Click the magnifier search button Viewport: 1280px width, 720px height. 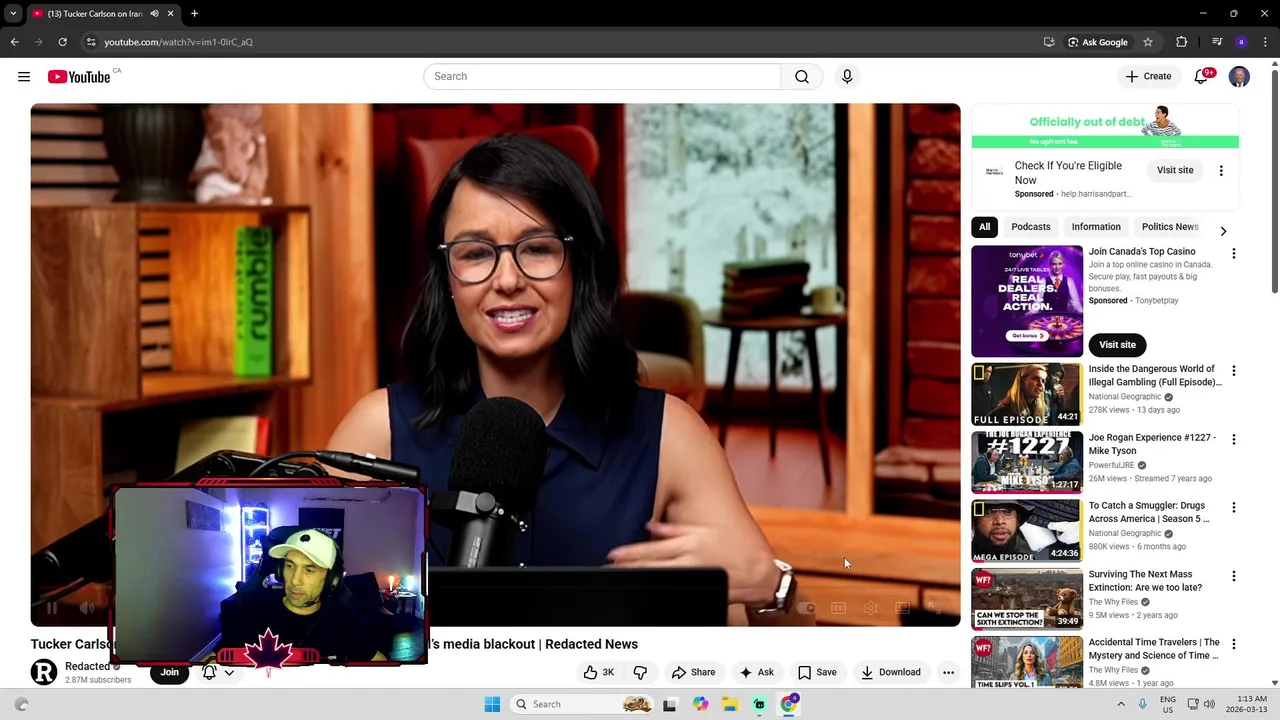pos(802,77)
